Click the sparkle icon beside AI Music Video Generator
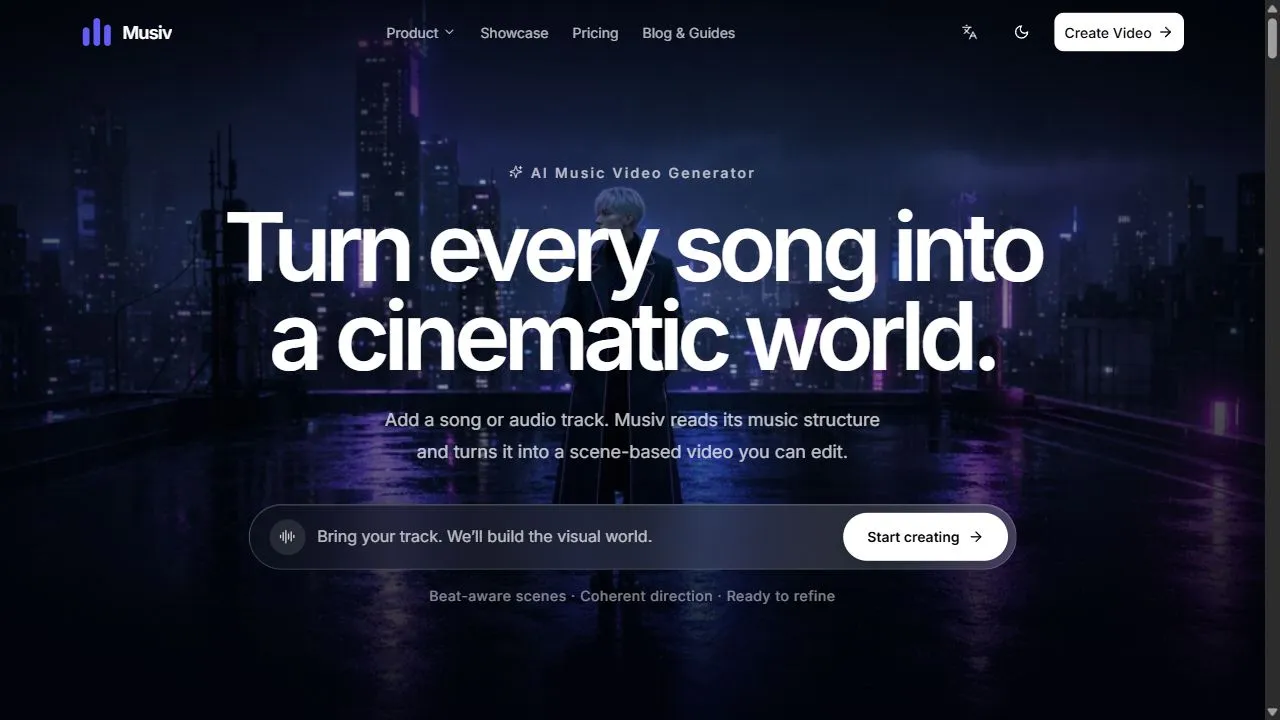 (x=516, y=172)
